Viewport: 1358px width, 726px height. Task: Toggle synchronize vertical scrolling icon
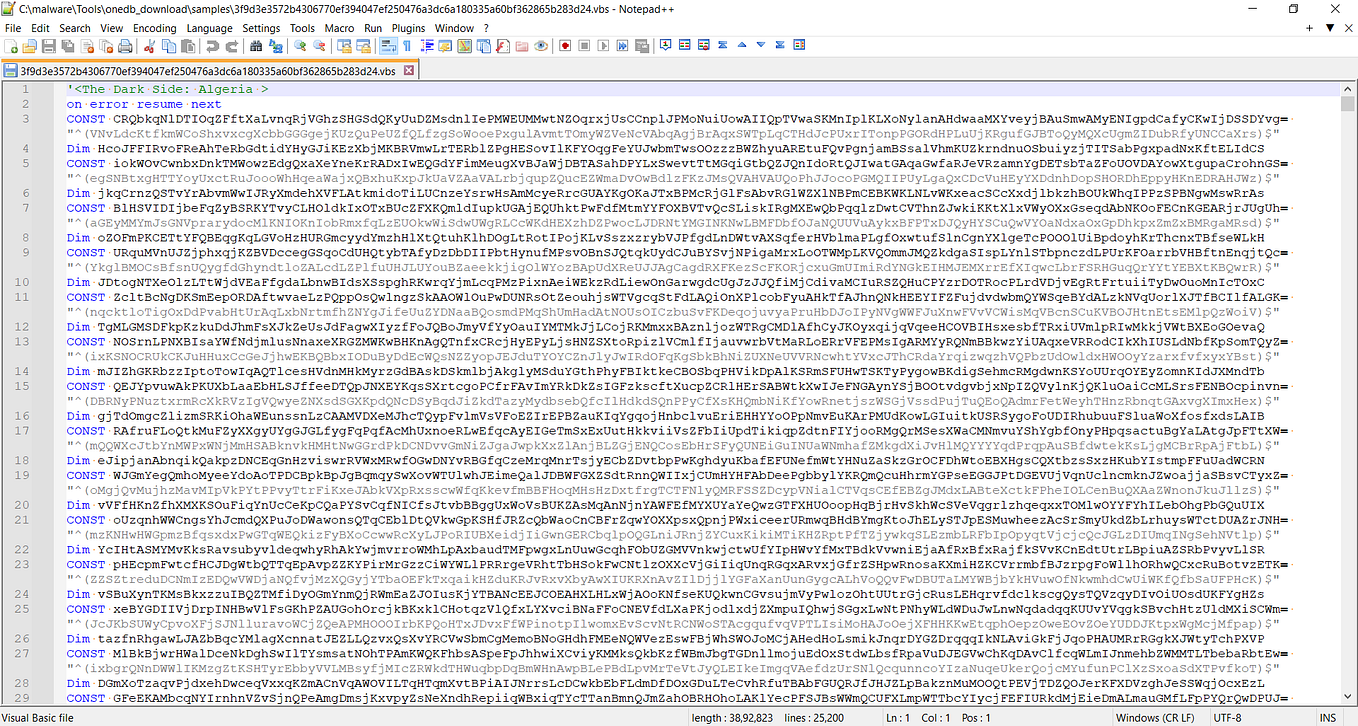coord(344,46)
